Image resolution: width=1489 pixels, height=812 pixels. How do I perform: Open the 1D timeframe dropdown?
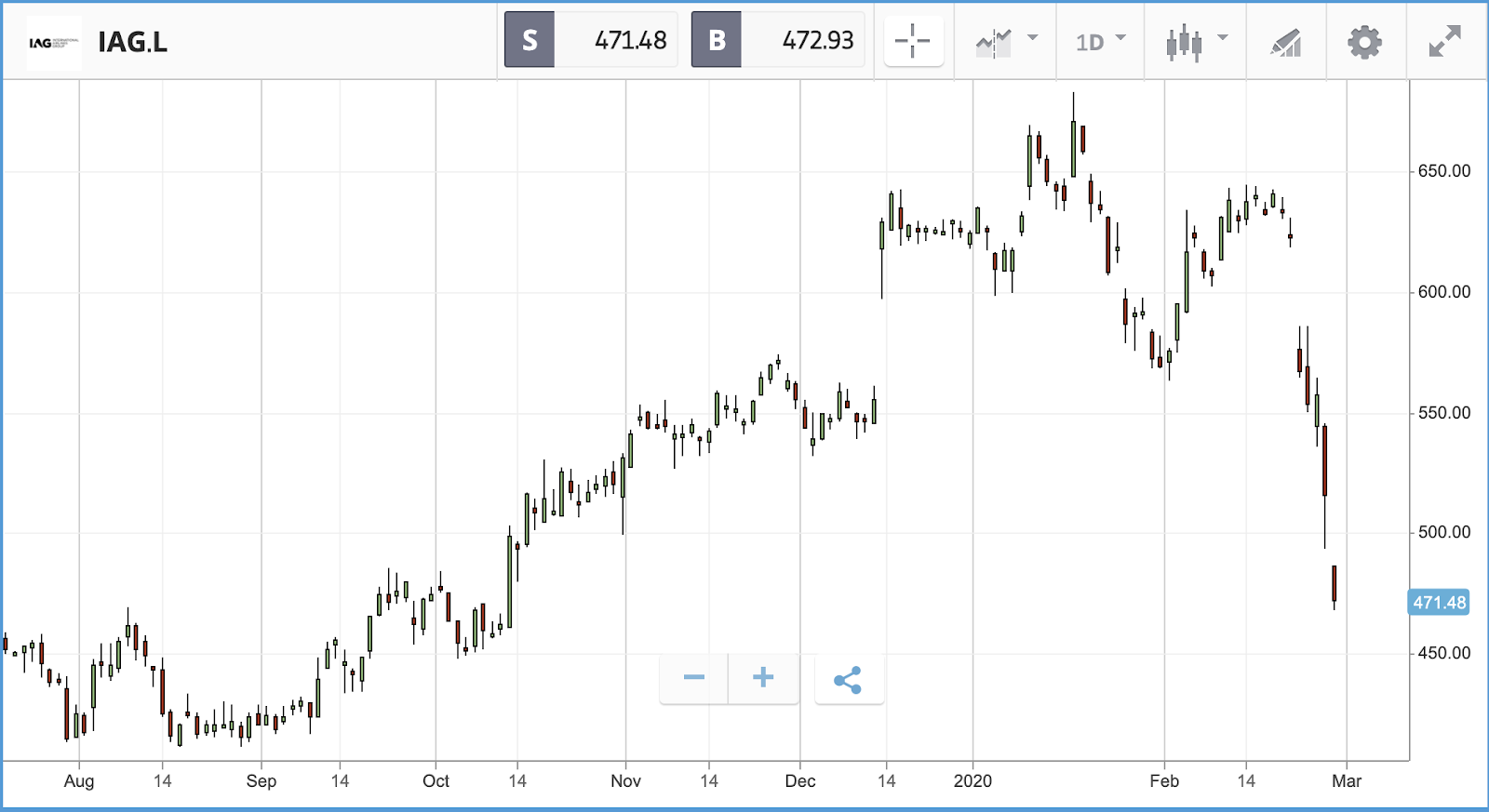[1100, 41]
